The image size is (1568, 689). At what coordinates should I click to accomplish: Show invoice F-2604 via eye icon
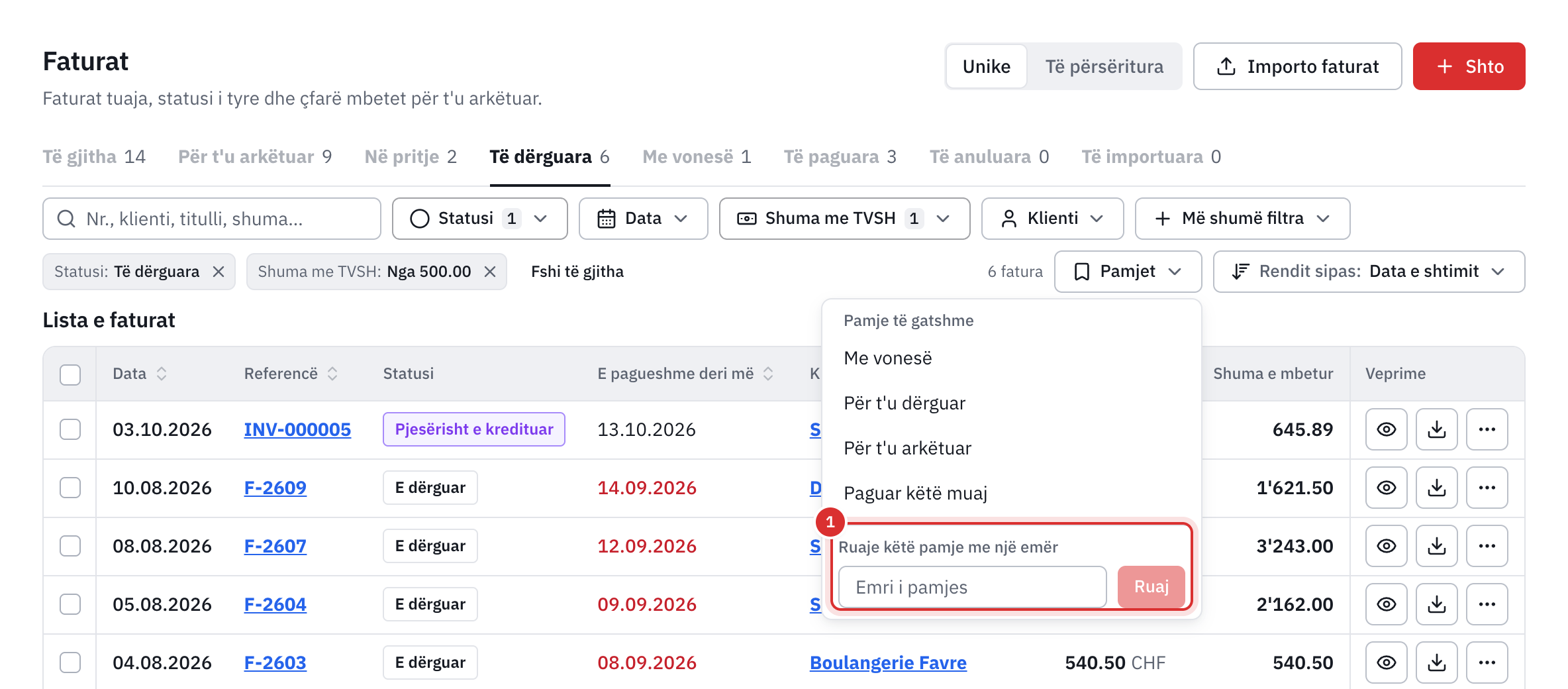pos(1386,604)
